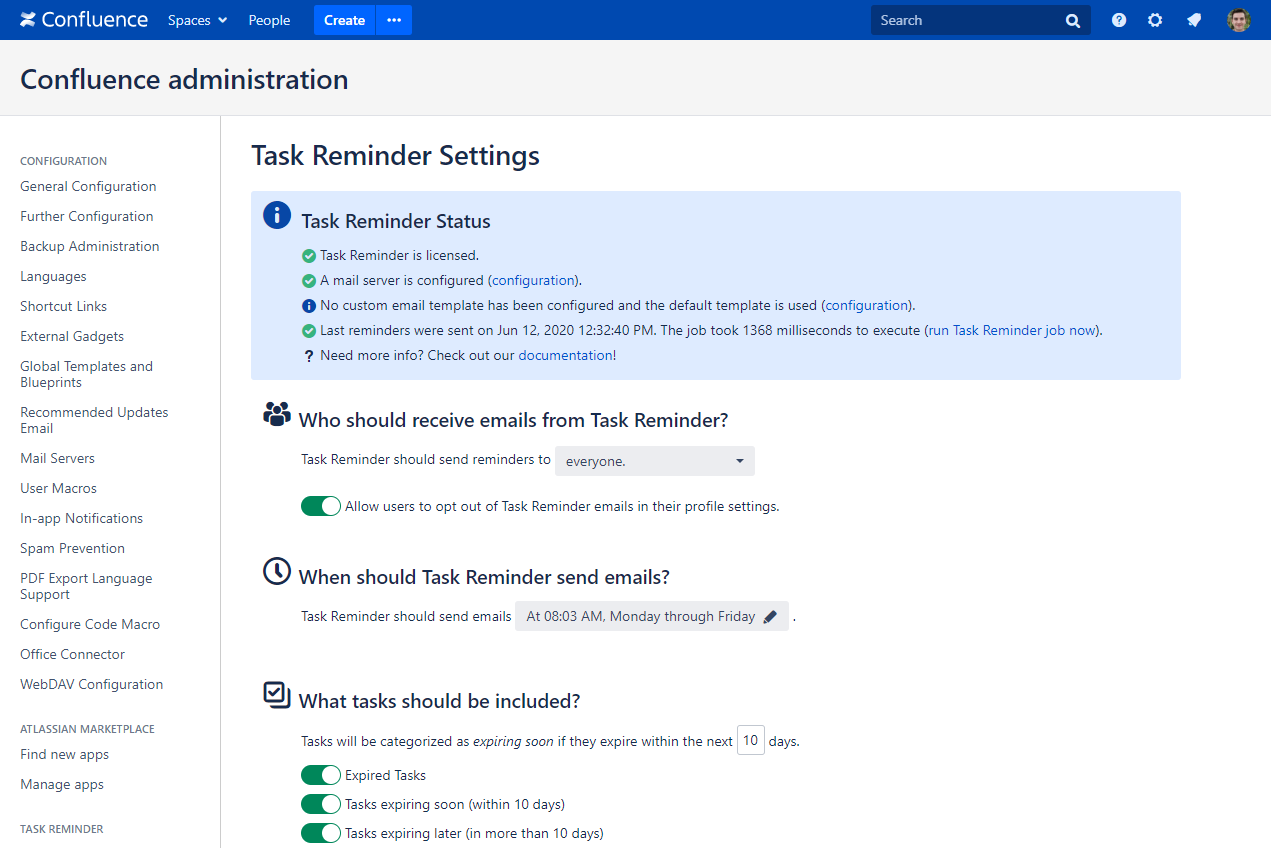Open the email schedule selector
Image resolution: width=1271 pixels, height=848 pixels.
pos(652,617)
